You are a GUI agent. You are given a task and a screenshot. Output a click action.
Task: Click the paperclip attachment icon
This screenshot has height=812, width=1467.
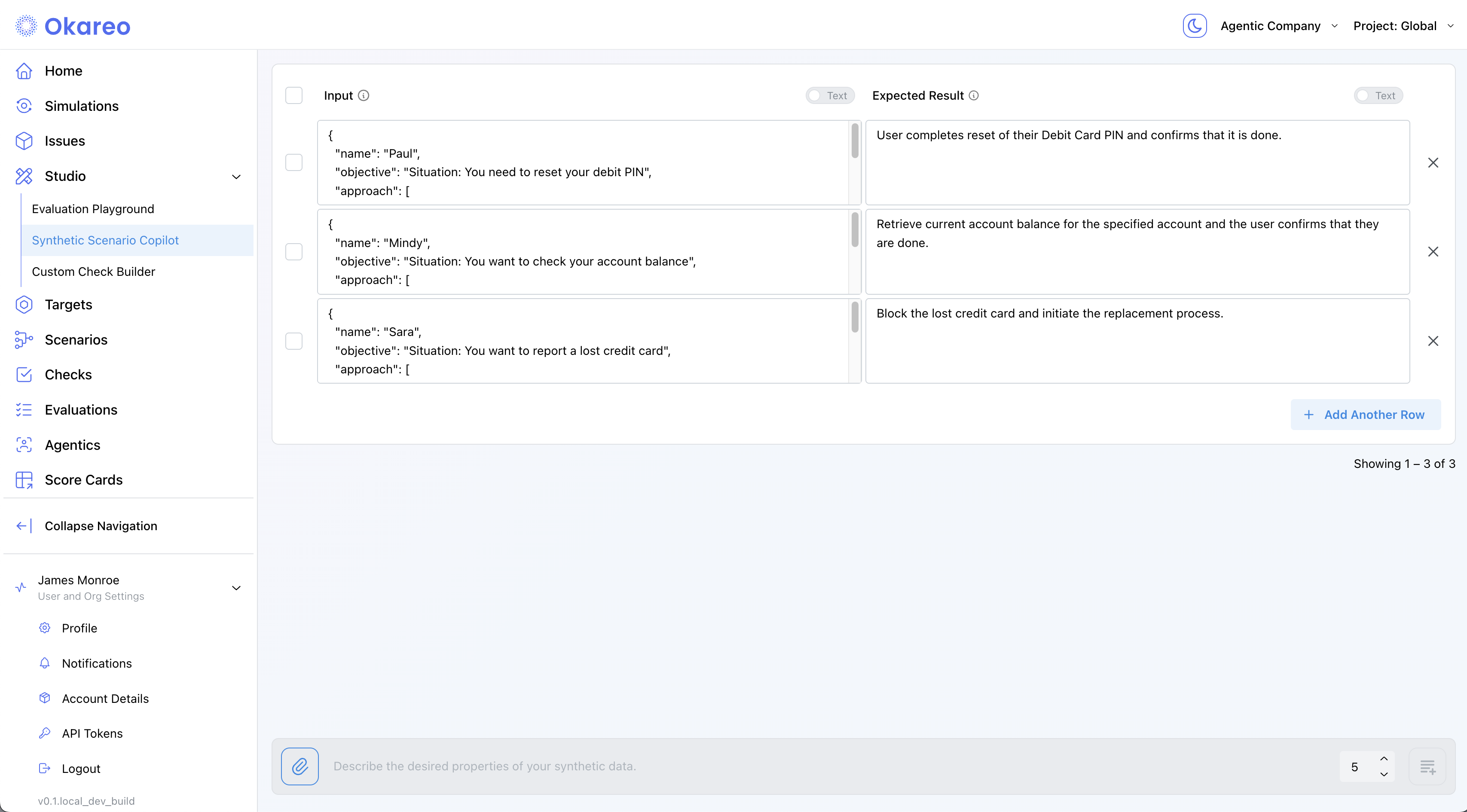[300, 766]
